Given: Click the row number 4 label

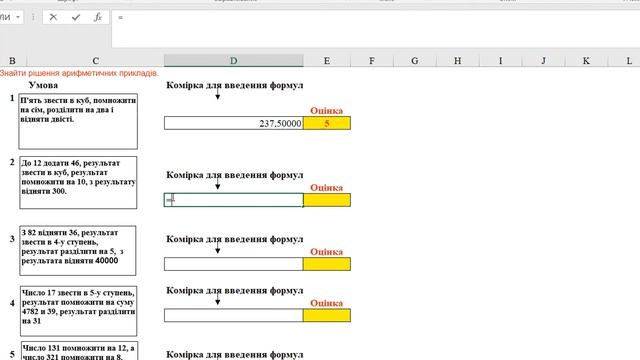Looking at the screenshot, I should click(12, 303).
